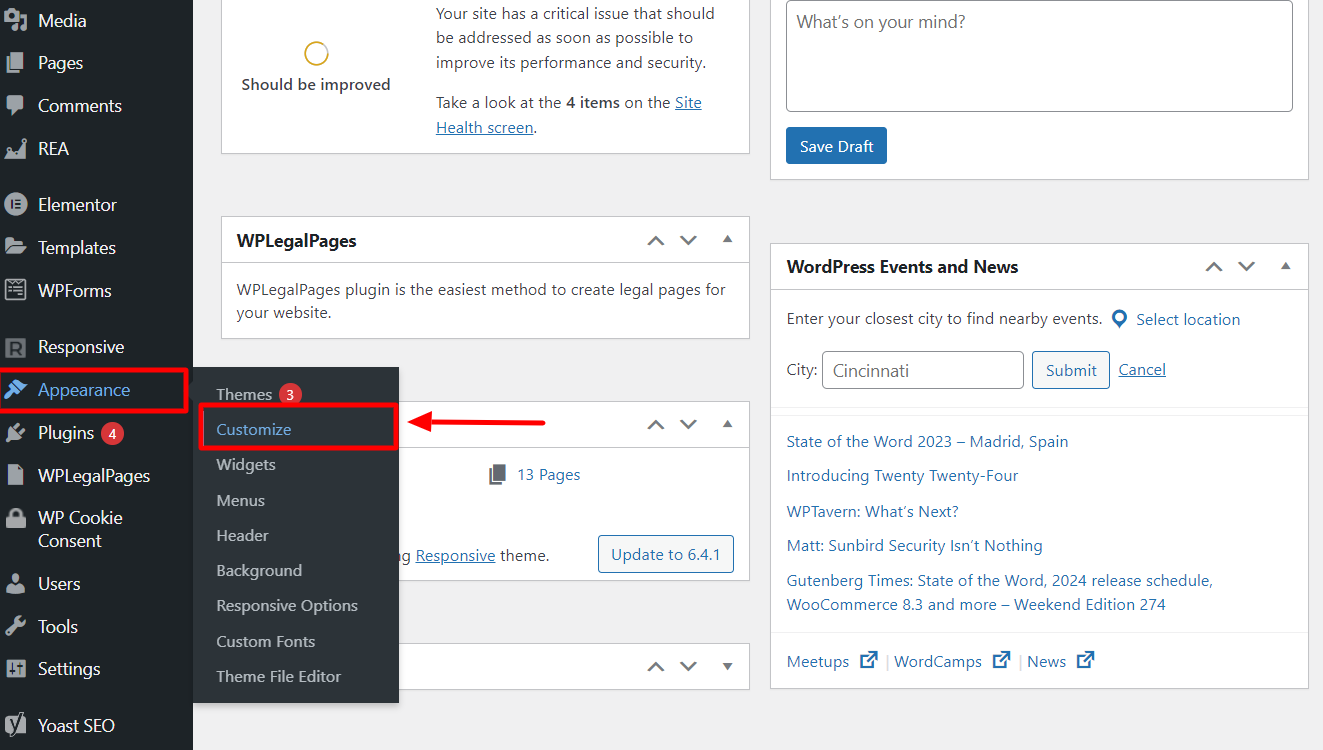Click the Update to 6.4.1 button
The image size is (1323, 750).
pyautogui.click(x=666, y=554)
